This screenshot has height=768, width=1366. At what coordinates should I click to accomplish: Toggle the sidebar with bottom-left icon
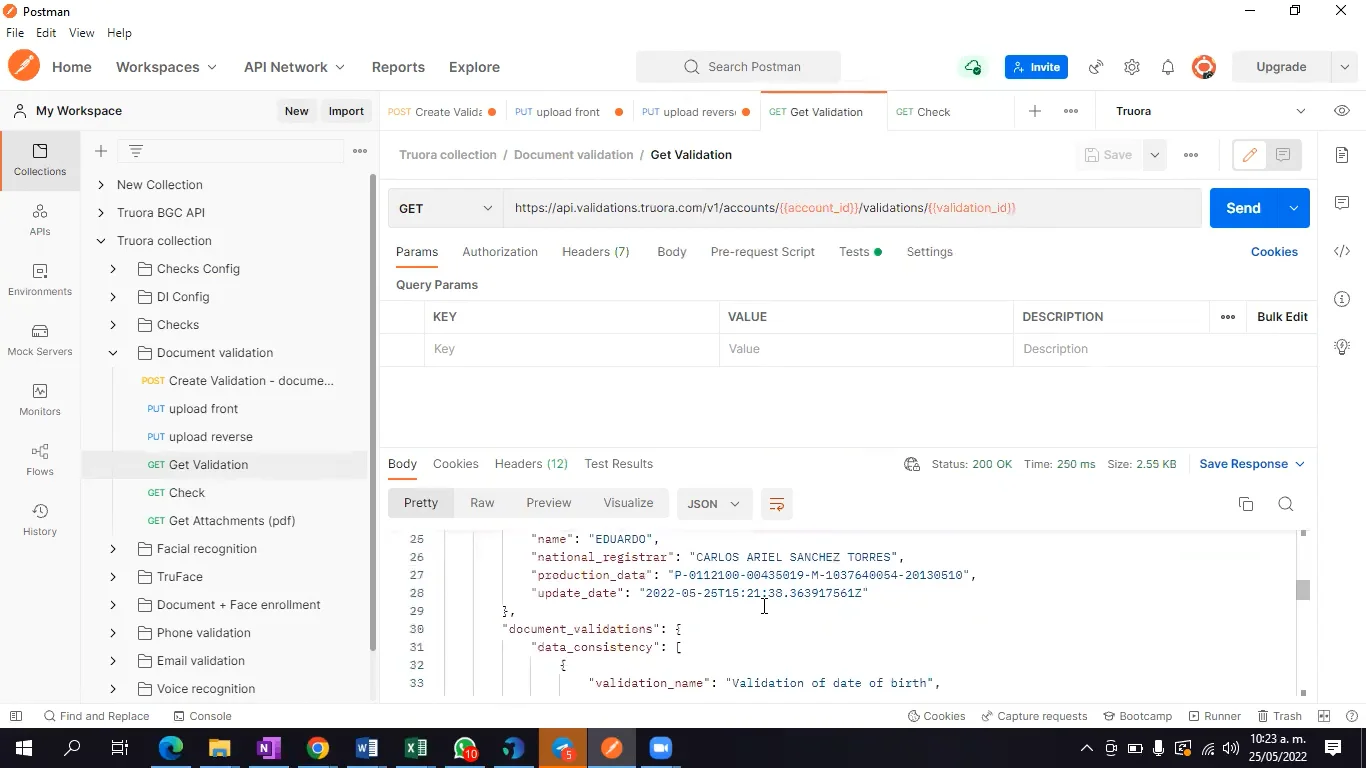tap(16, 716)
